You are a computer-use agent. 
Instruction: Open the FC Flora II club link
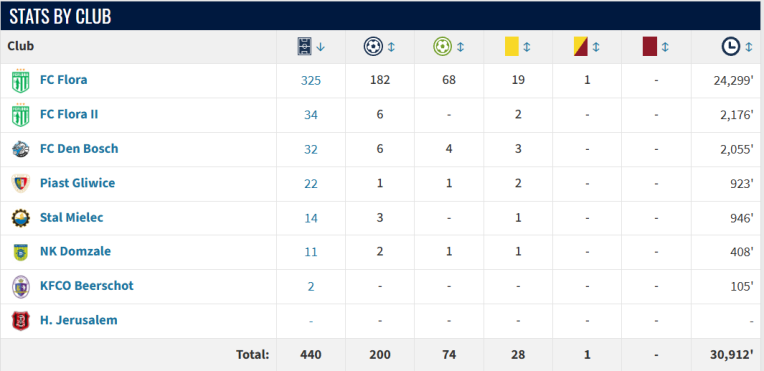[69, 114]
